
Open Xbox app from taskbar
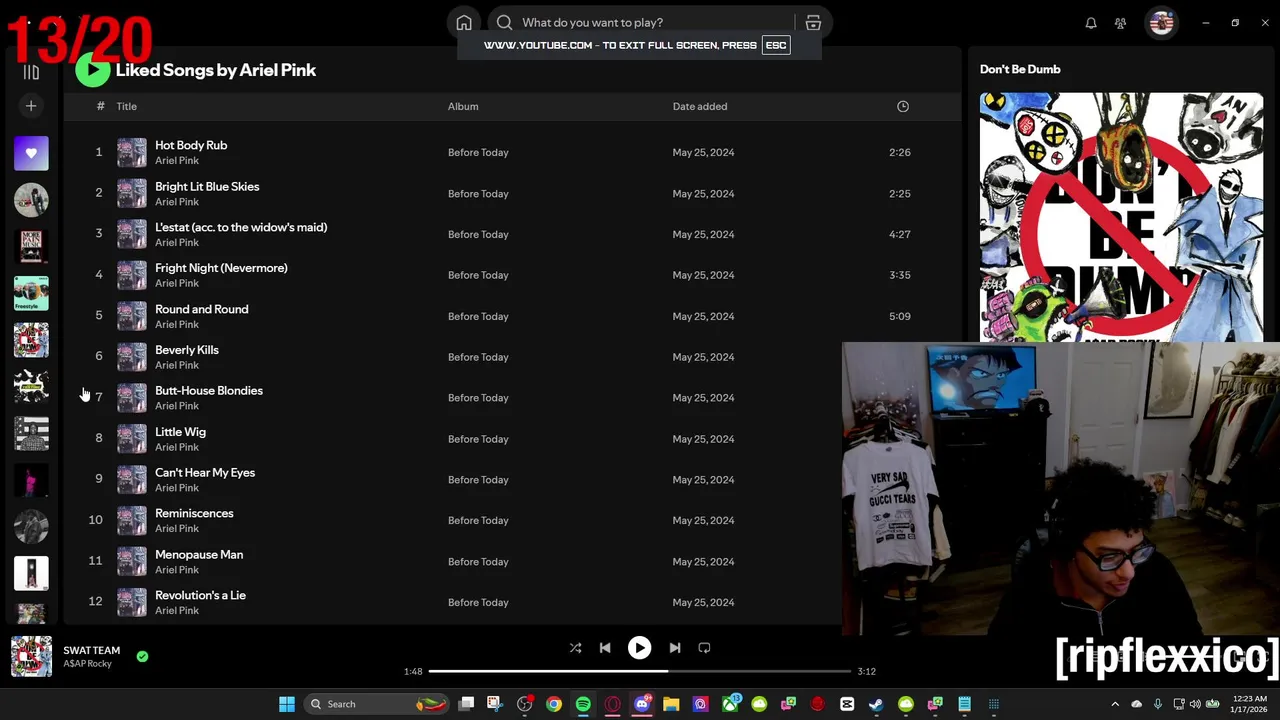[x=730, y=704]
